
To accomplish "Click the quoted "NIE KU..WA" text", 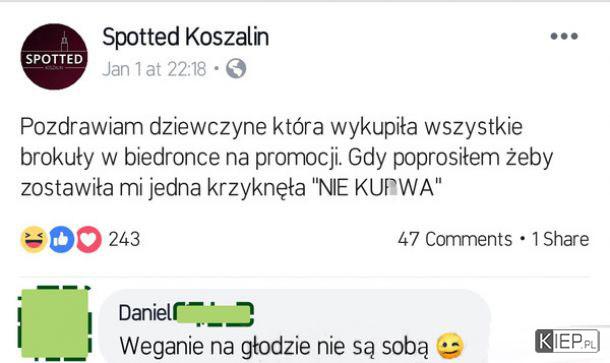I will pyautogui.click(x=377, y=188).
